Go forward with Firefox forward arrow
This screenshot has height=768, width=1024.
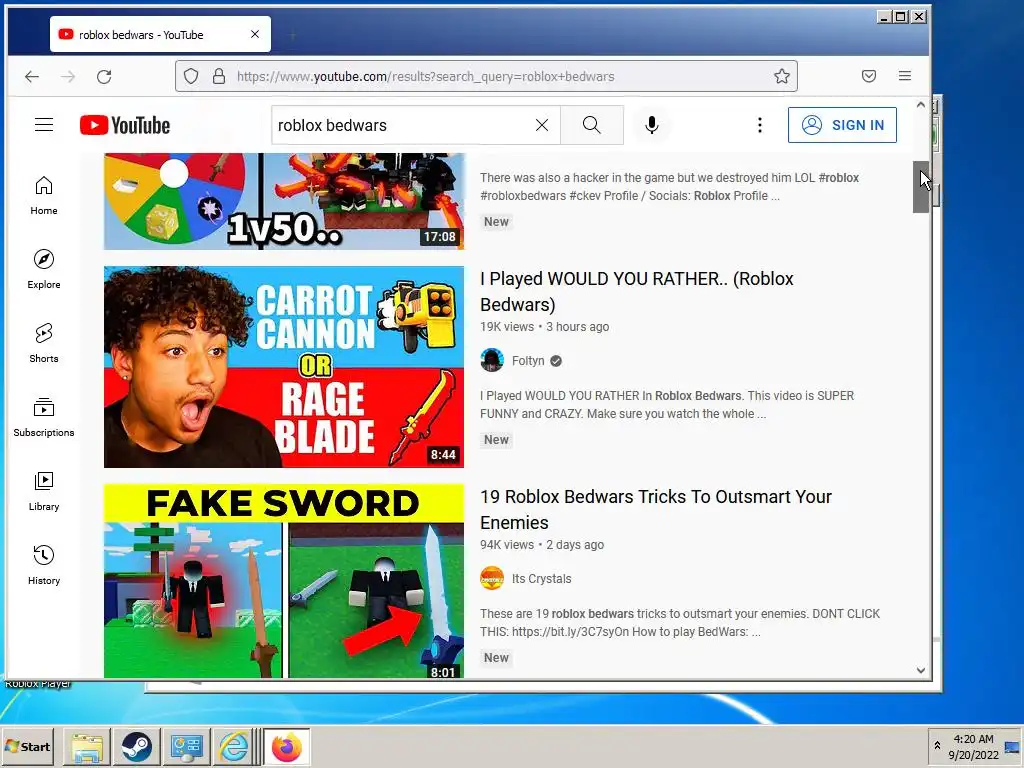pos(68,76)
